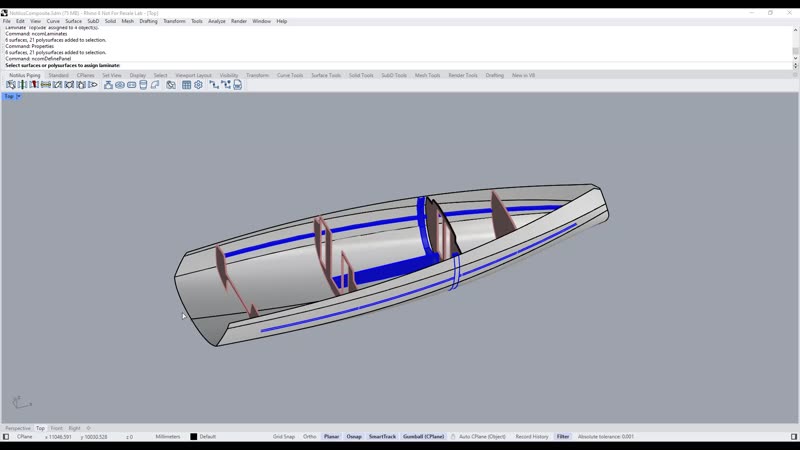Click the pipe elbow icon
This screenshot has height=450, width=800.
pyautogui.click(x=155, y=85)
